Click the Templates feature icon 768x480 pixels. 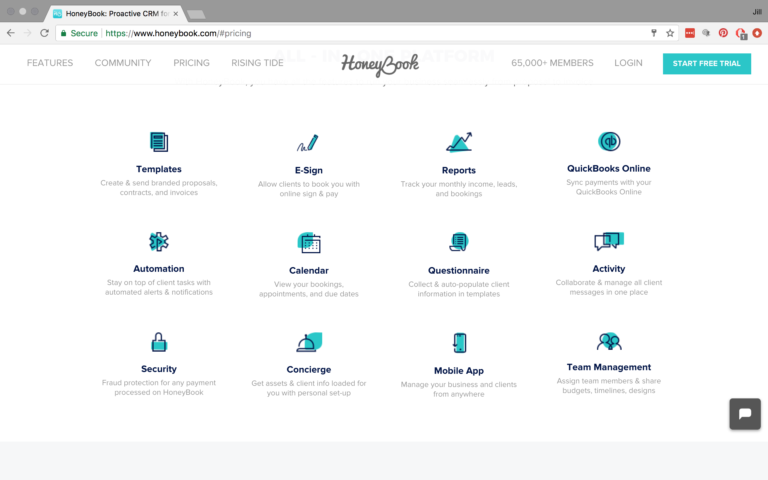(158, 142)
